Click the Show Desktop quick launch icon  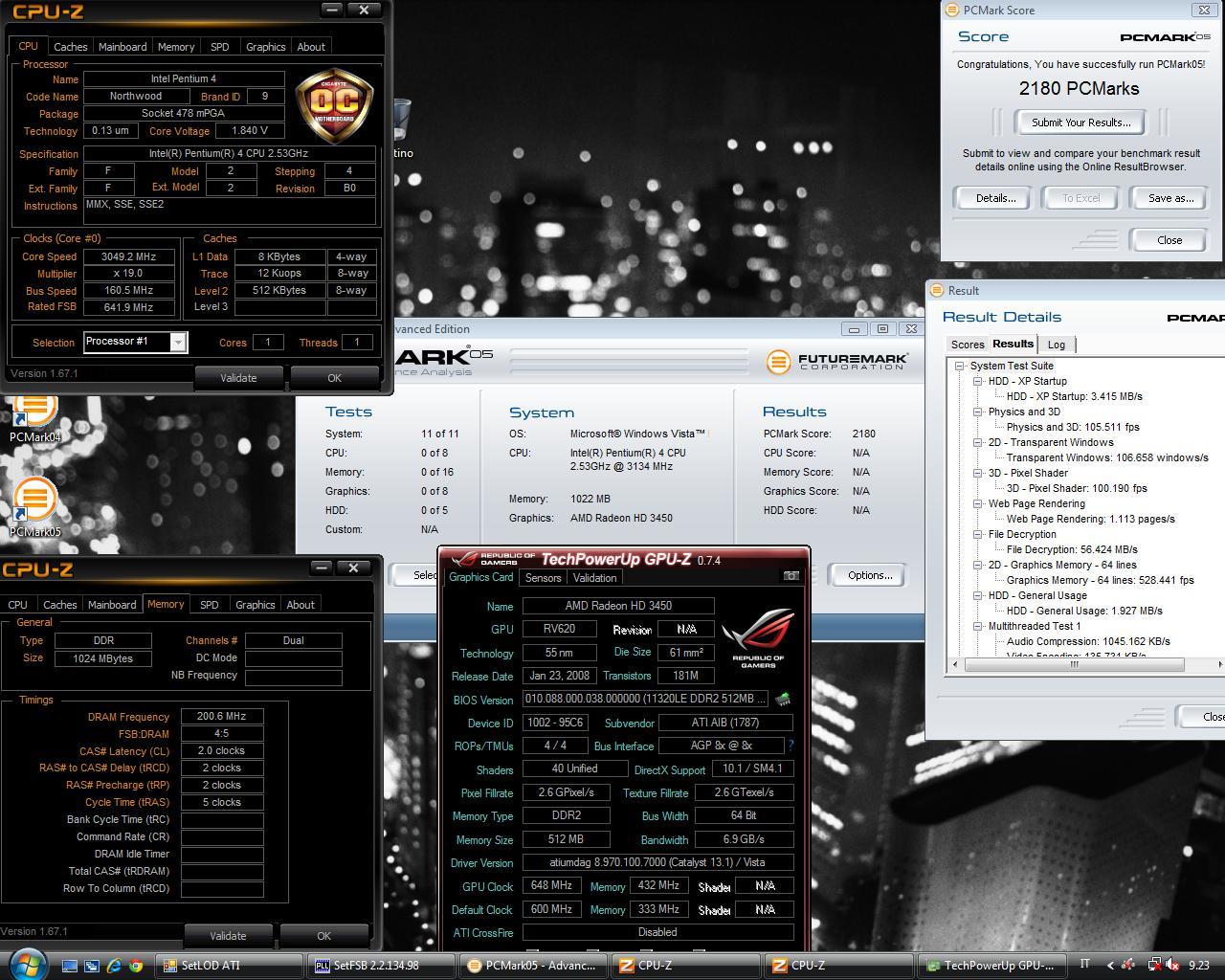coord(70,966)
